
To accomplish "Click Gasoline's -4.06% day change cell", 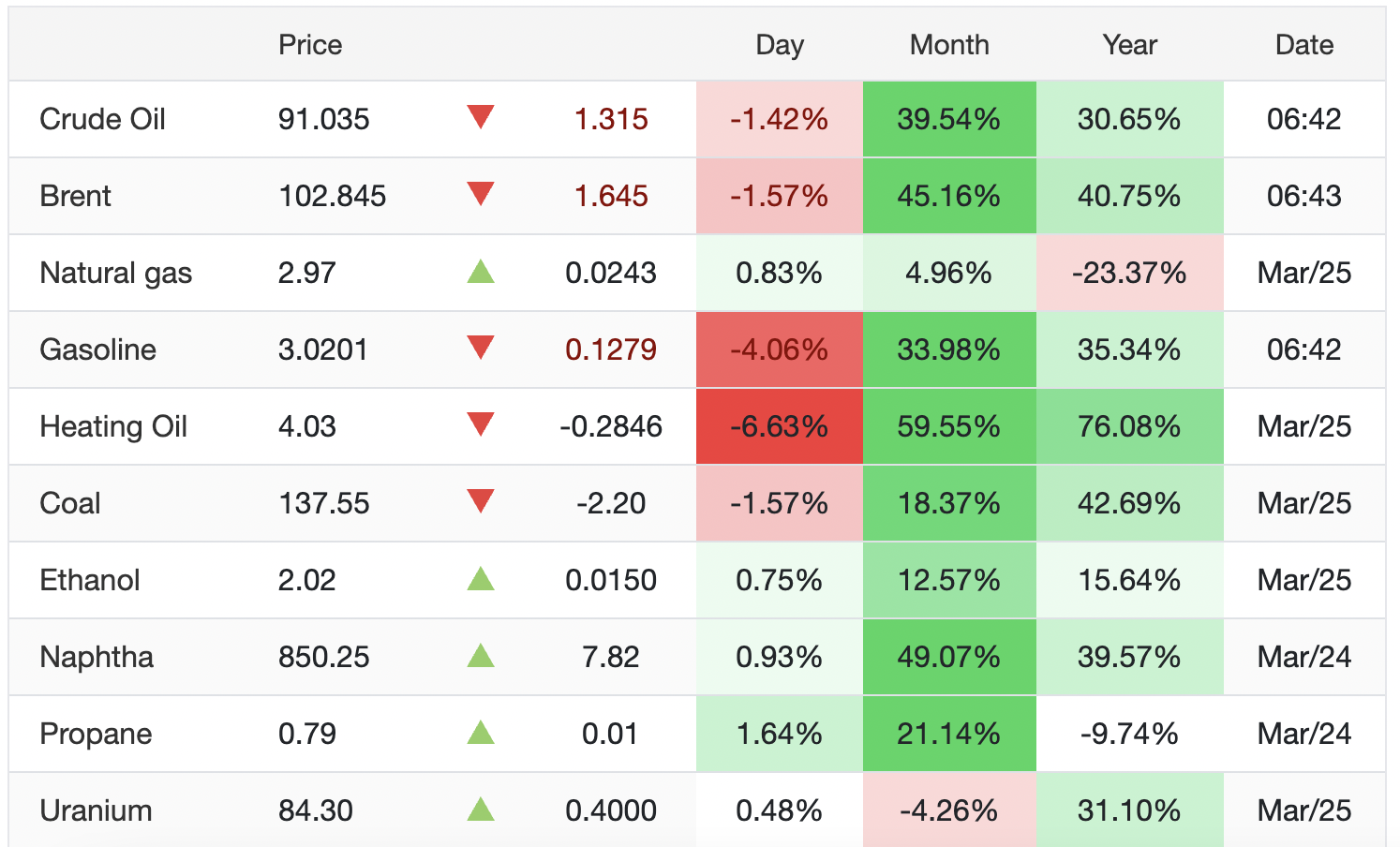I will [x=780, y=349].
